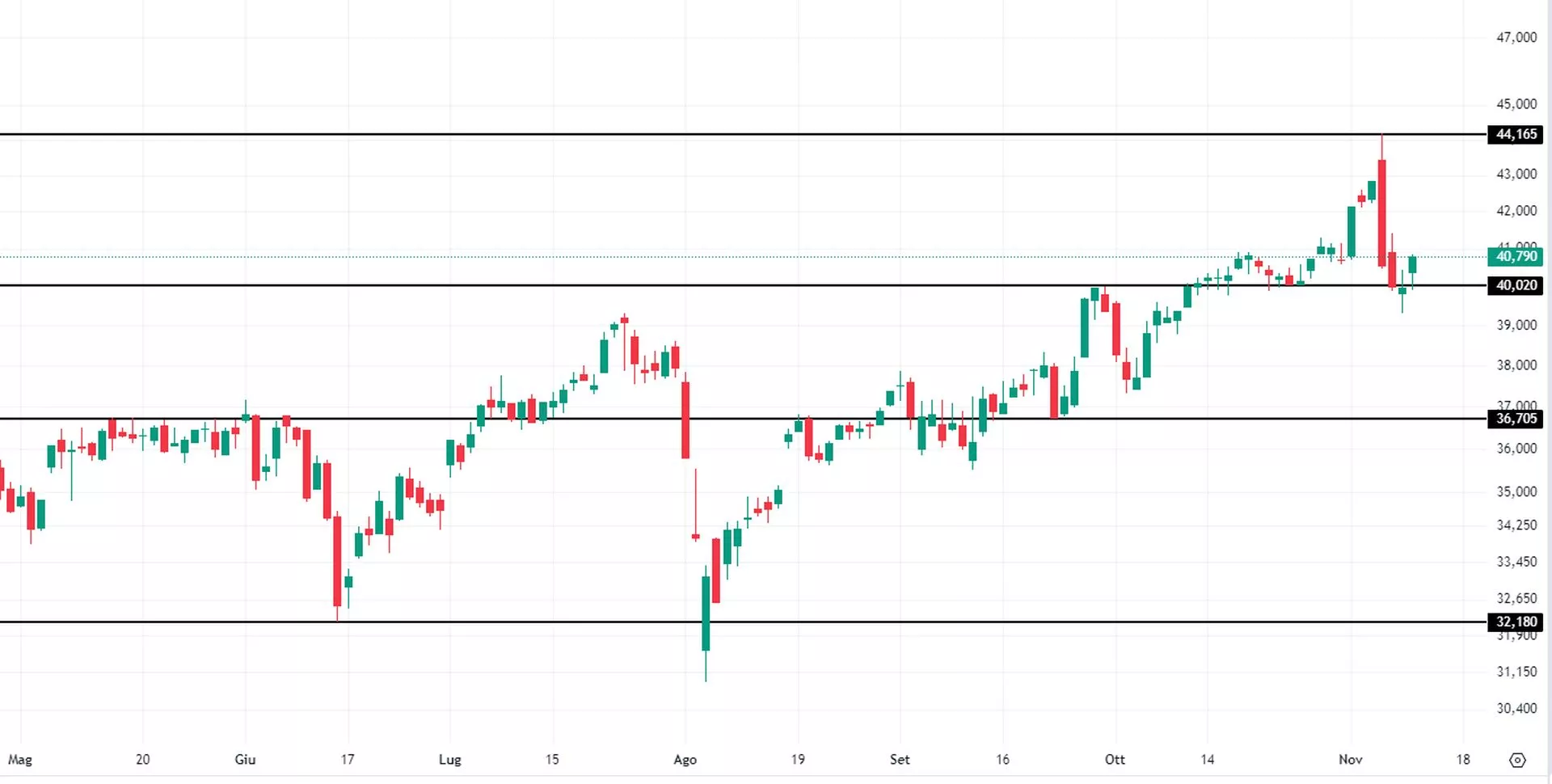Select the 40,020 horizontal line label
This screenshot has width=1552, height=784.
click(1516, 285)
